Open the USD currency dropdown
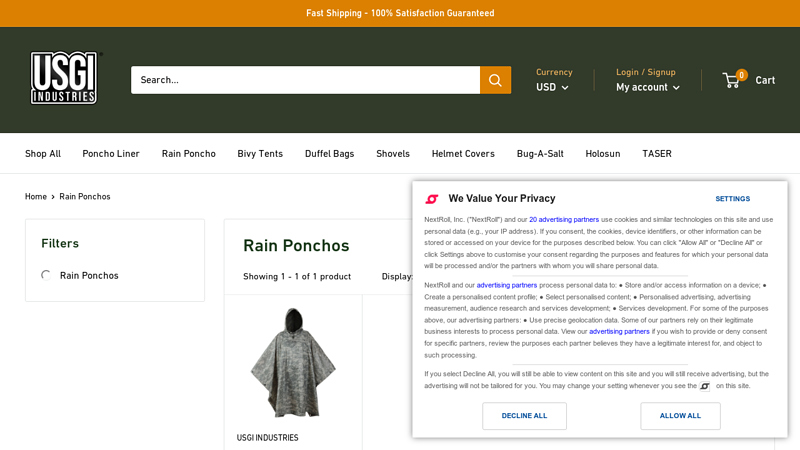 [x=552, y=87]
